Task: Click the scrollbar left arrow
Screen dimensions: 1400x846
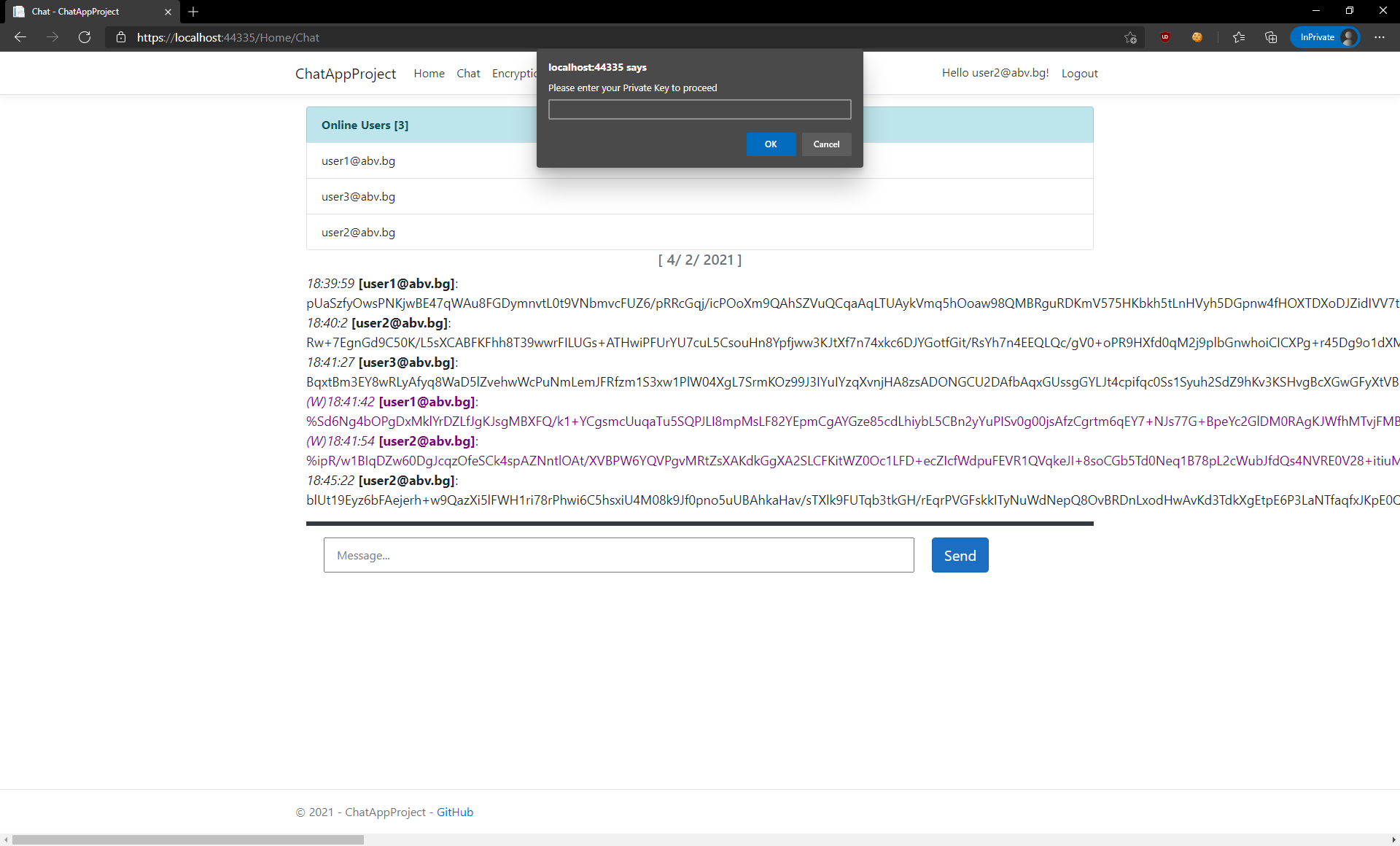Action: pos(6,840)
